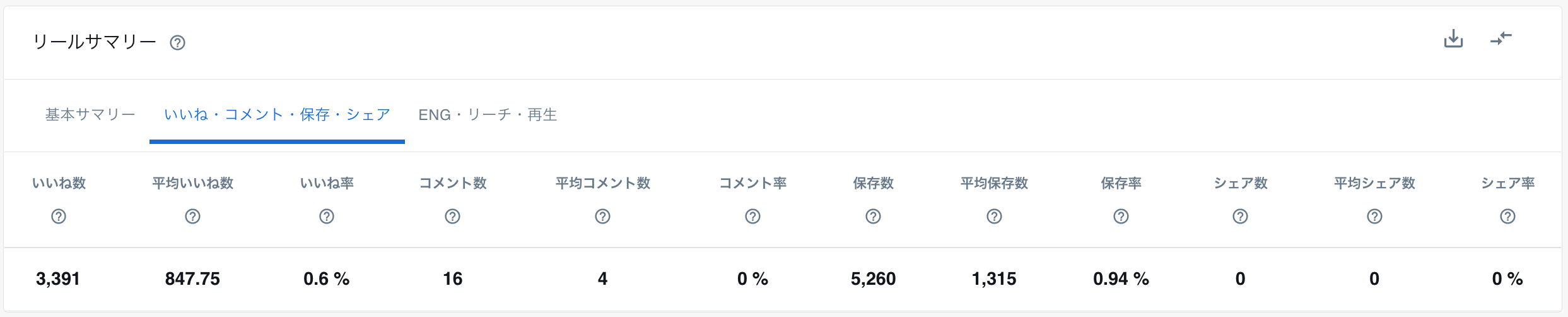Switch to ENG・リーチ・再生 tab
The image size is (1568, 317).
pyautogui.click(x=488, y=115)
